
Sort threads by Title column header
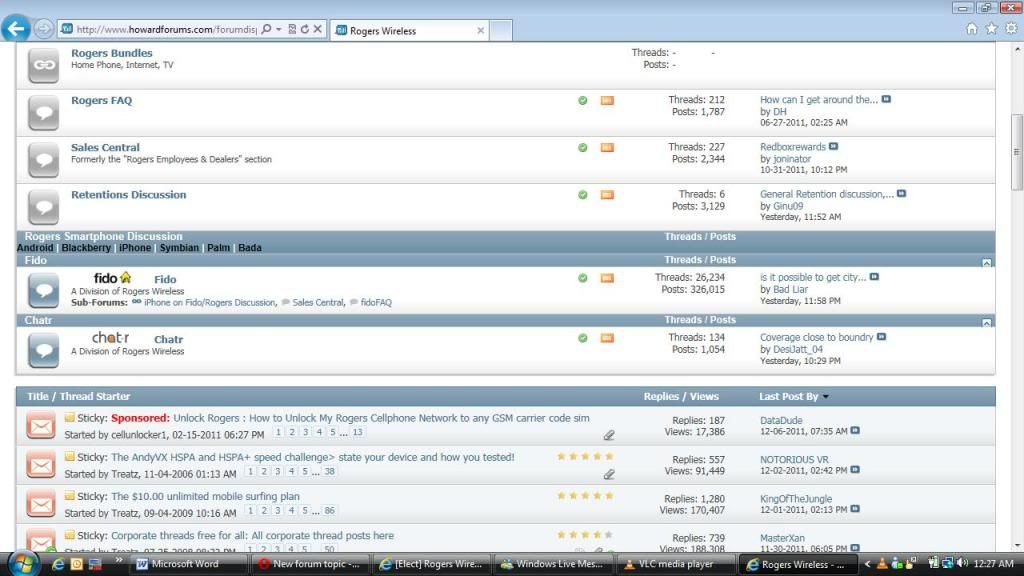pyautogui.click(x=37, y=396)
